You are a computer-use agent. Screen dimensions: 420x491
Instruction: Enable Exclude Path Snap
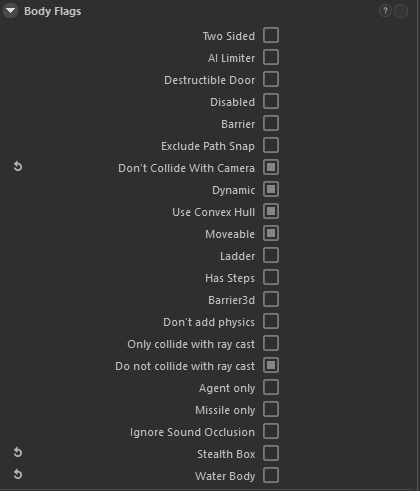coord(271,145)
